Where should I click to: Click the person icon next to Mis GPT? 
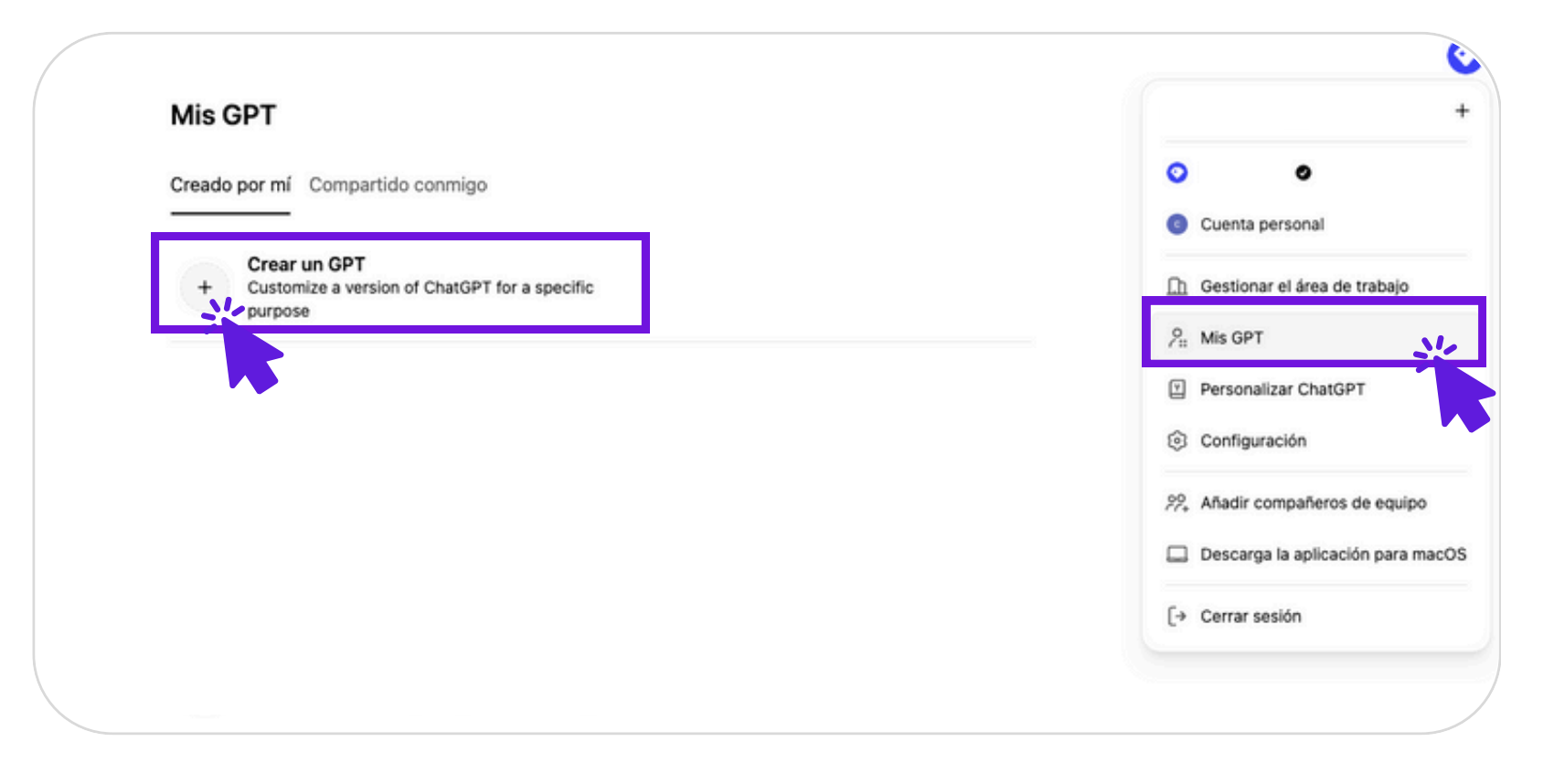pyautogui.click(x=1177, y=337)
